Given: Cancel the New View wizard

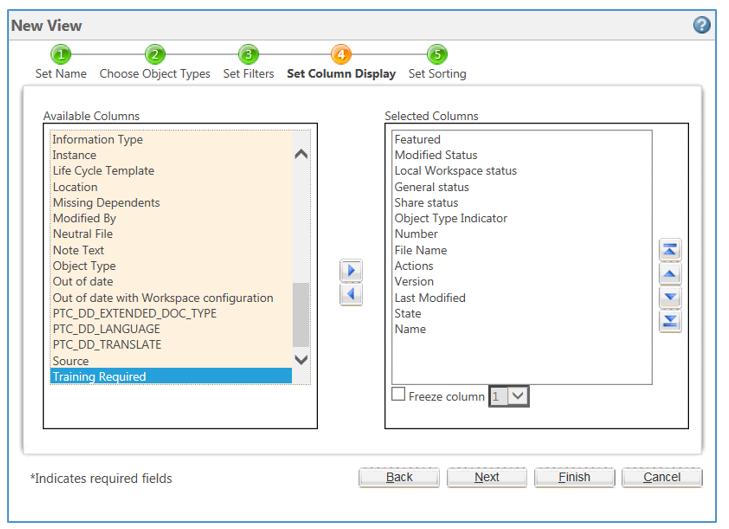Looking at the screenshot, I should (662, 477).
